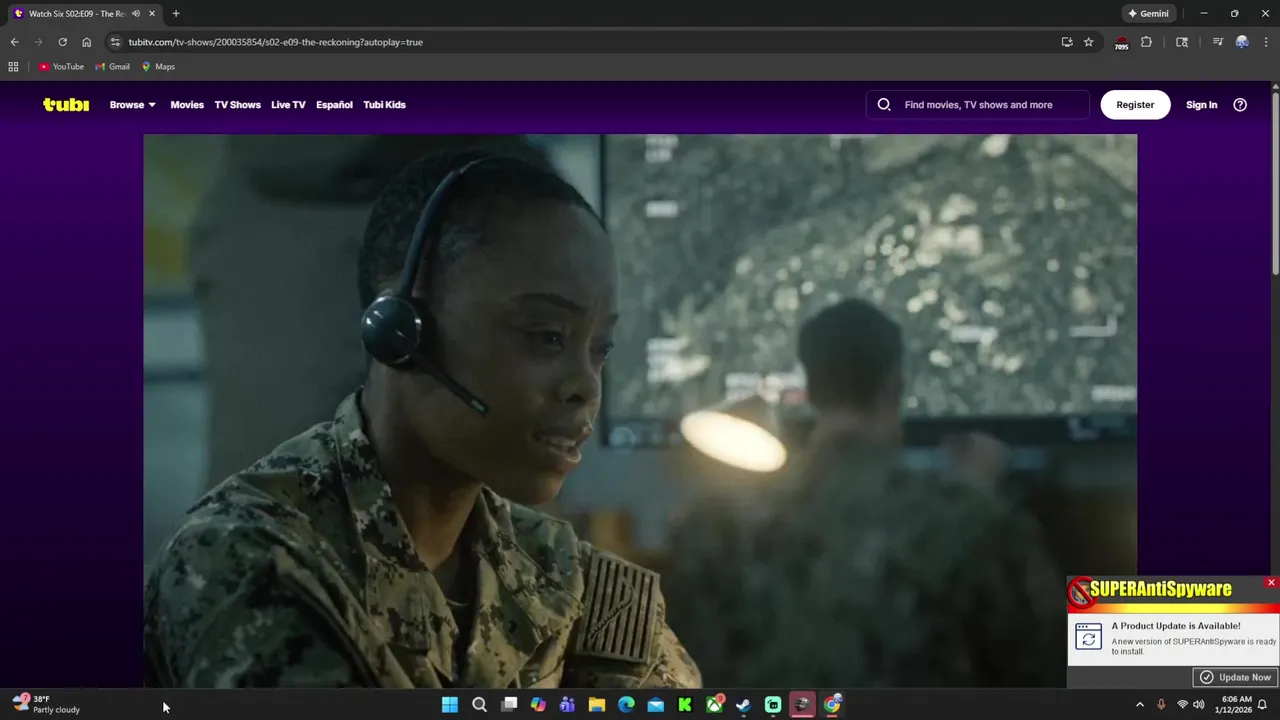Click the Google Lens search icon in toolbar

click(x=1182, y=42)
